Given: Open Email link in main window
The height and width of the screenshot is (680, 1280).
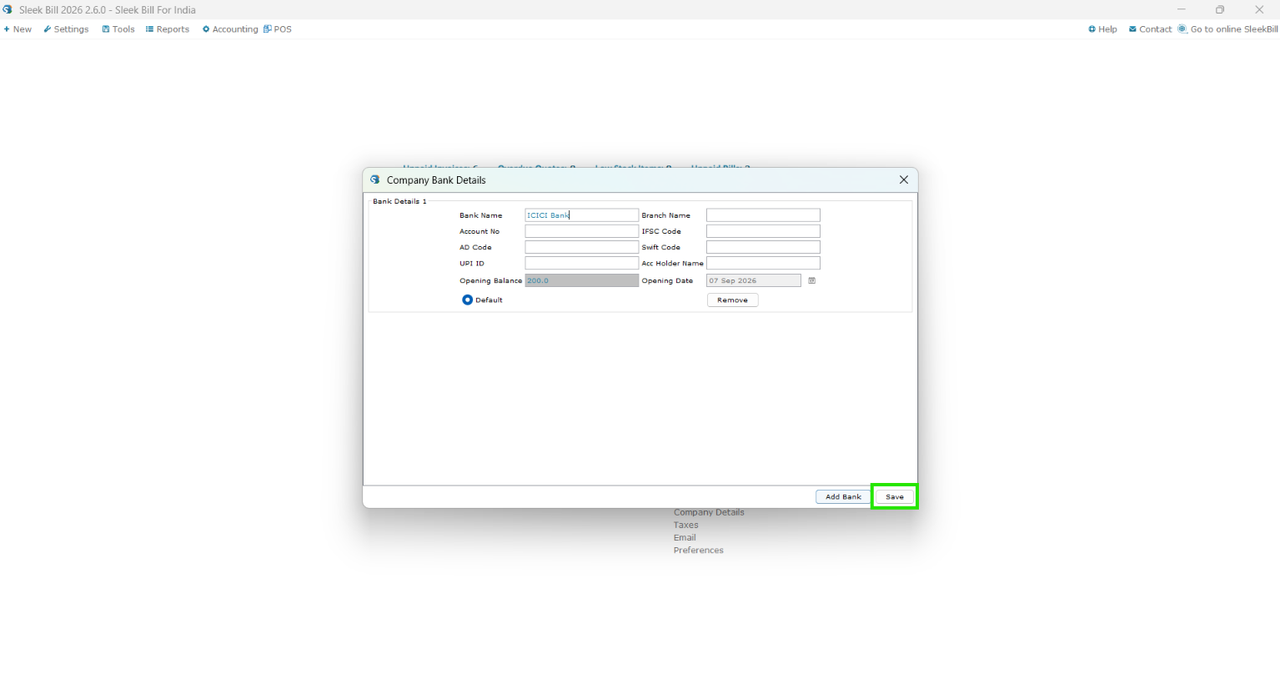Looking at the screenshot, I should click(685, 538).
